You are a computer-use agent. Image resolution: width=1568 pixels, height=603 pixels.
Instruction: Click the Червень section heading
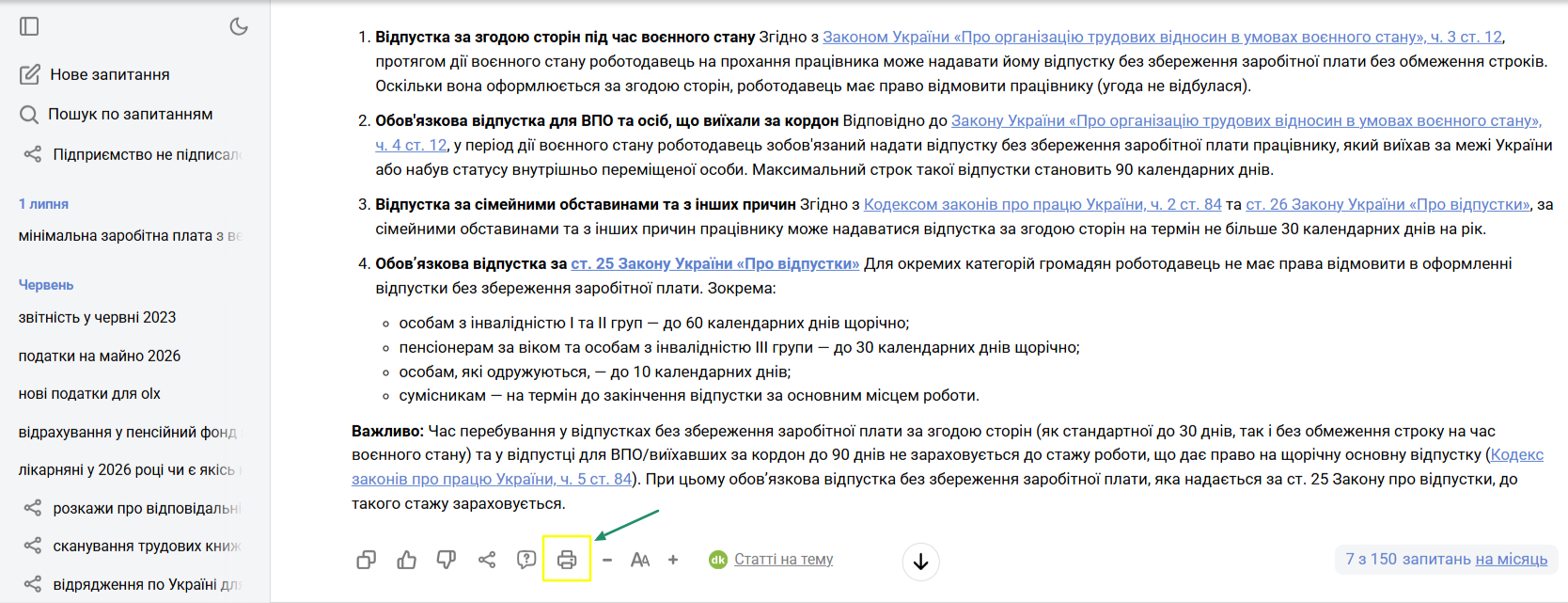(x=46, y=284)
